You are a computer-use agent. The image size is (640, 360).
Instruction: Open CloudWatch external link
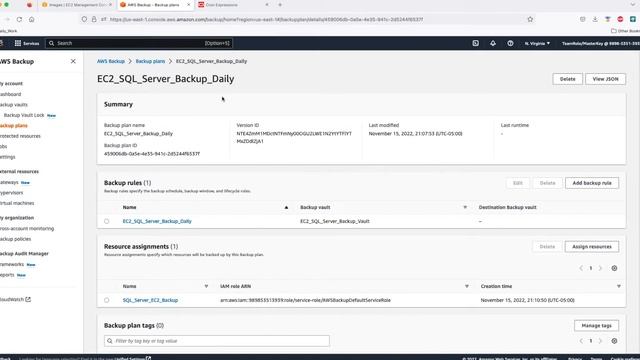point(15,299)
